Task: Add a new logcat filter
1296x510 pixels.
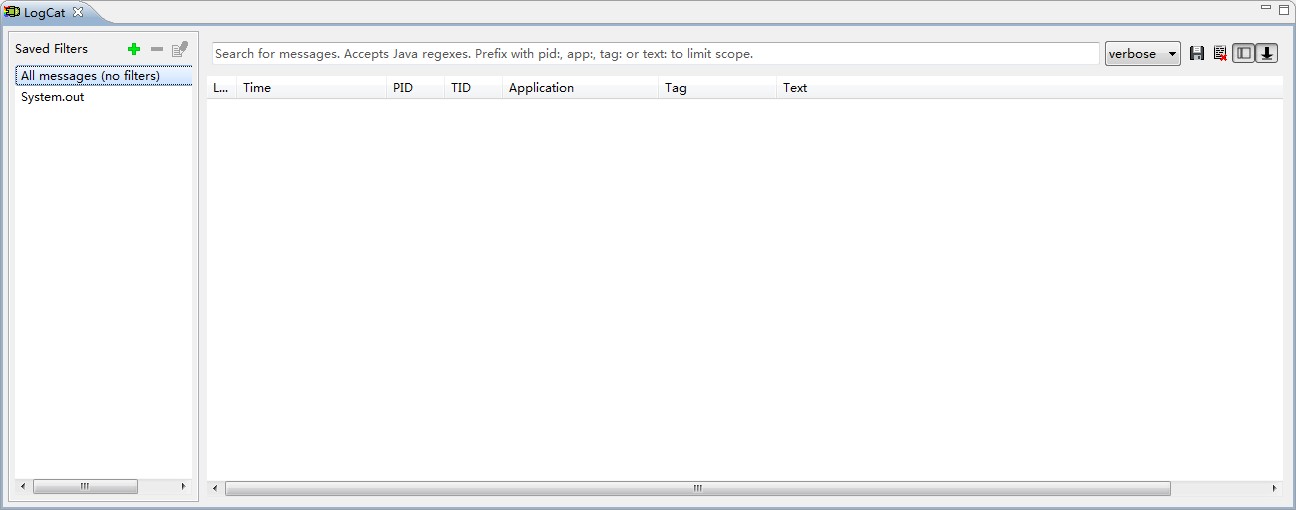Action: click(134, 49)
